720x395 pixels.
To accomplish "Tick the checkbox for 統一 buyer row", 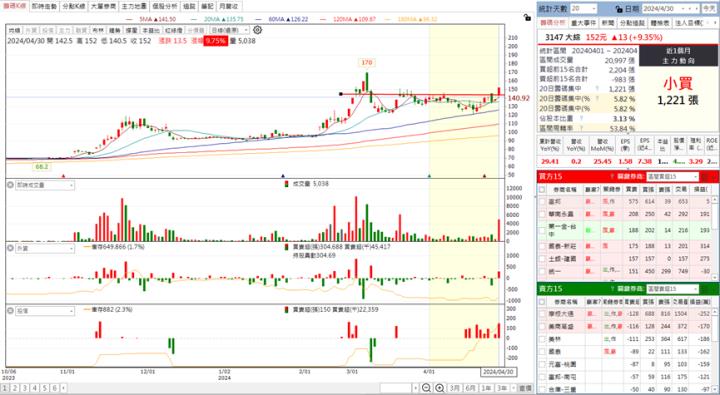I will pyautogui.click(x=542, y=271).
